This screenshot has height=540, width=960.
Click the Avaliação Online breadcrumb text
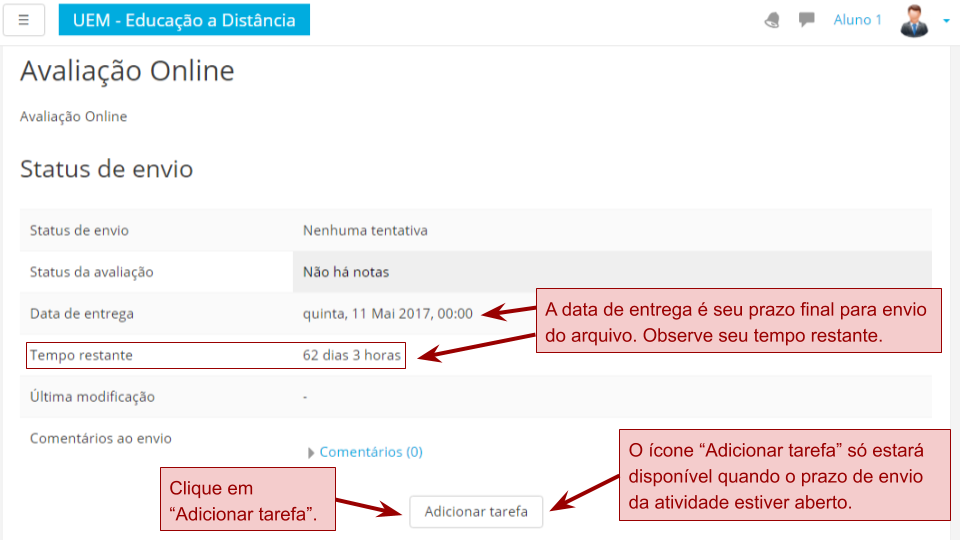74,116
